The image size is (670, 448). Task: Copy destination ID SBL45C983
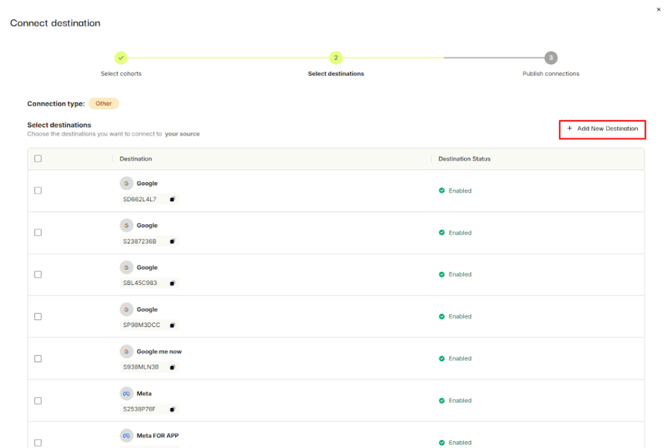pyautogui.click(x=172, y=283)
